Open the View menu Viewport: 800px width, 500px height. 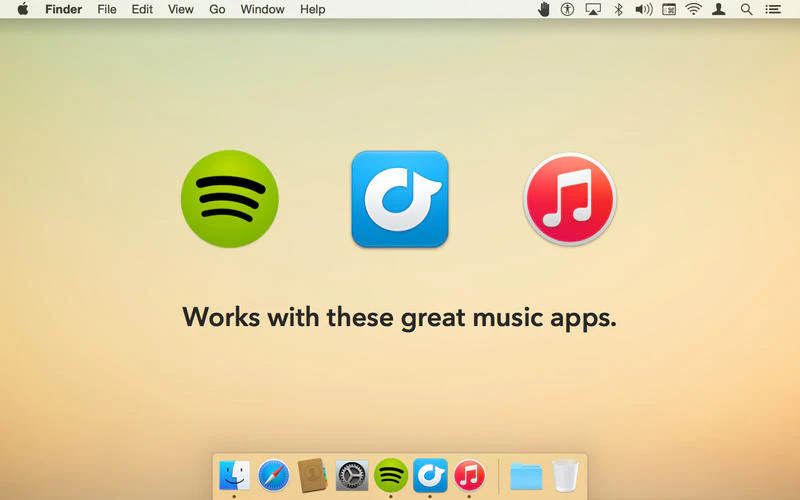[x=181, y=9]
